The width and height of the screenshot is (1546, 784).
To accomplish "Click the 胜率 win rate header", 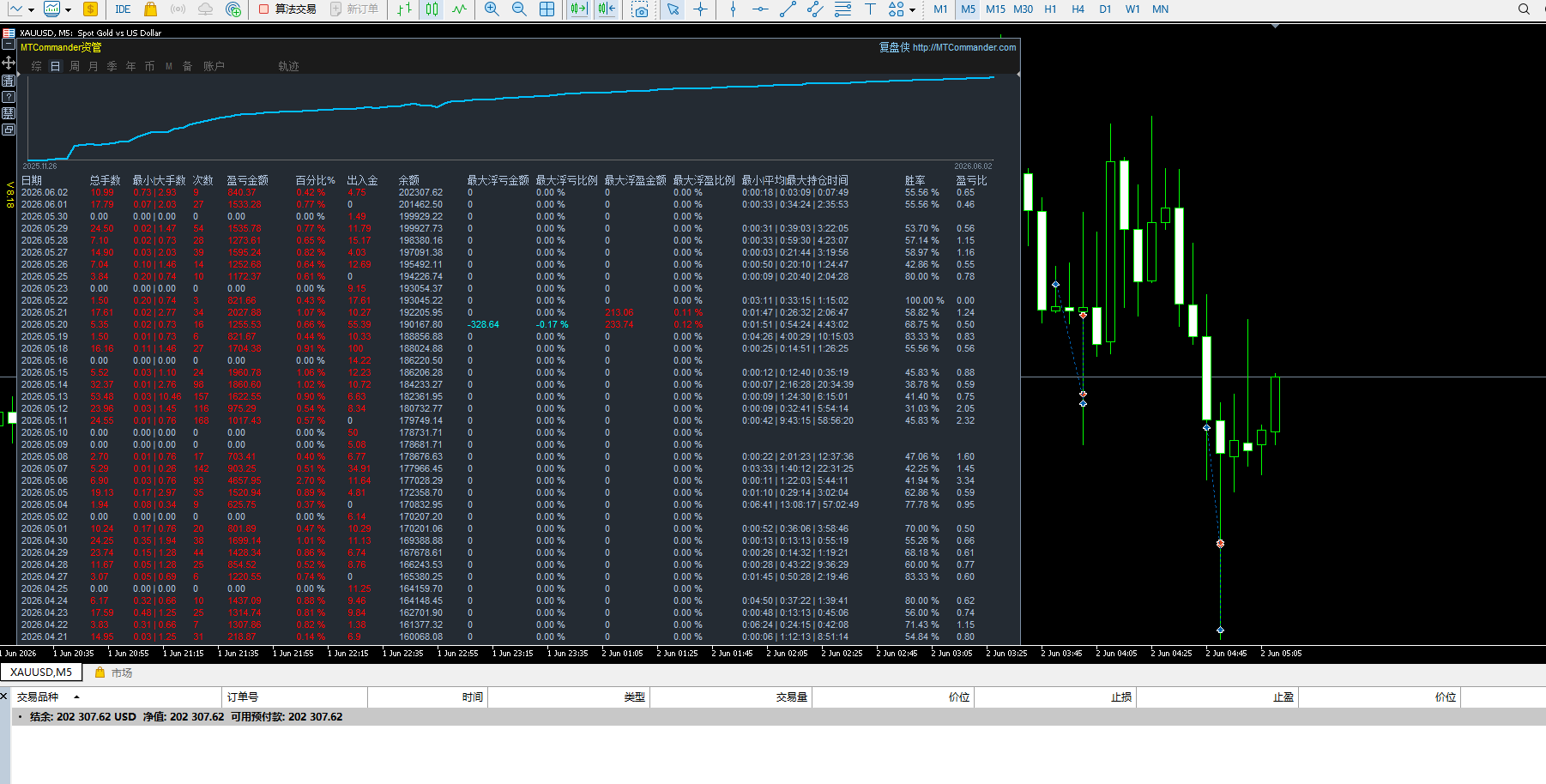I will (915, 180).
